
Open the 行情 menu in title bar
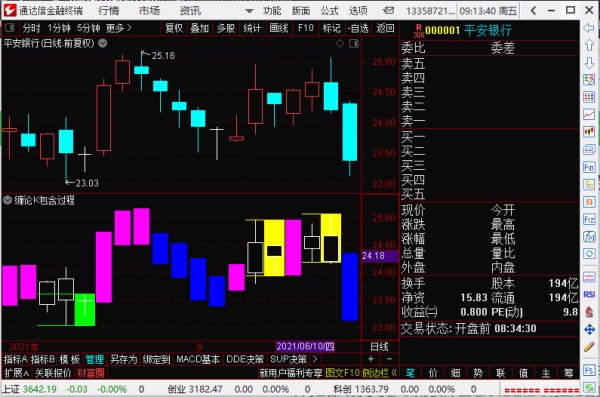point(108,11)
